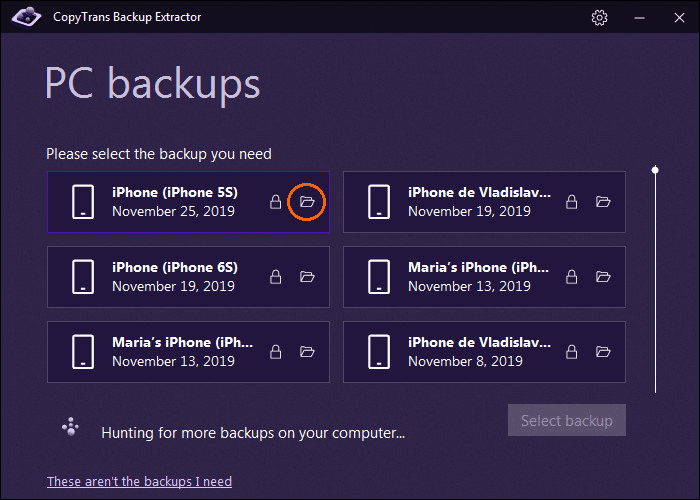This screenshot has height=500, width=700.
Task: Open the settings gear icon
Action: 599,17
